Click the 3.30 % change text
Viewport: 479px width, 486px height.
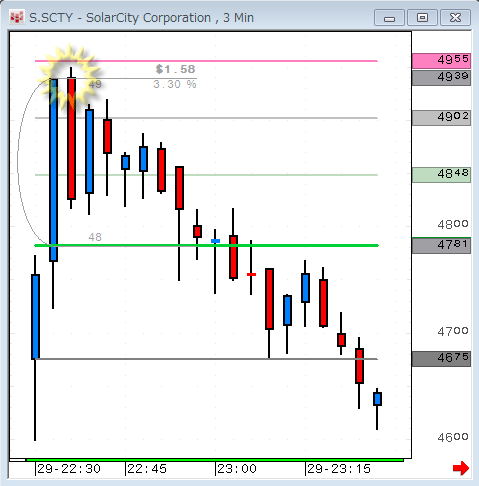tap(175, 84)
